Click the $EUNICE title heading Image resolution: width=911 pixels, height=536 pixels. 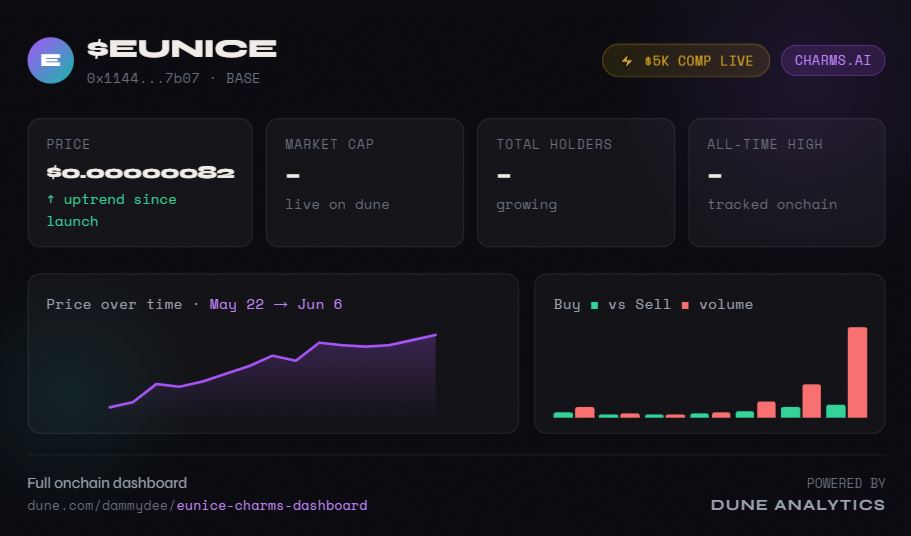click(182, 49)
